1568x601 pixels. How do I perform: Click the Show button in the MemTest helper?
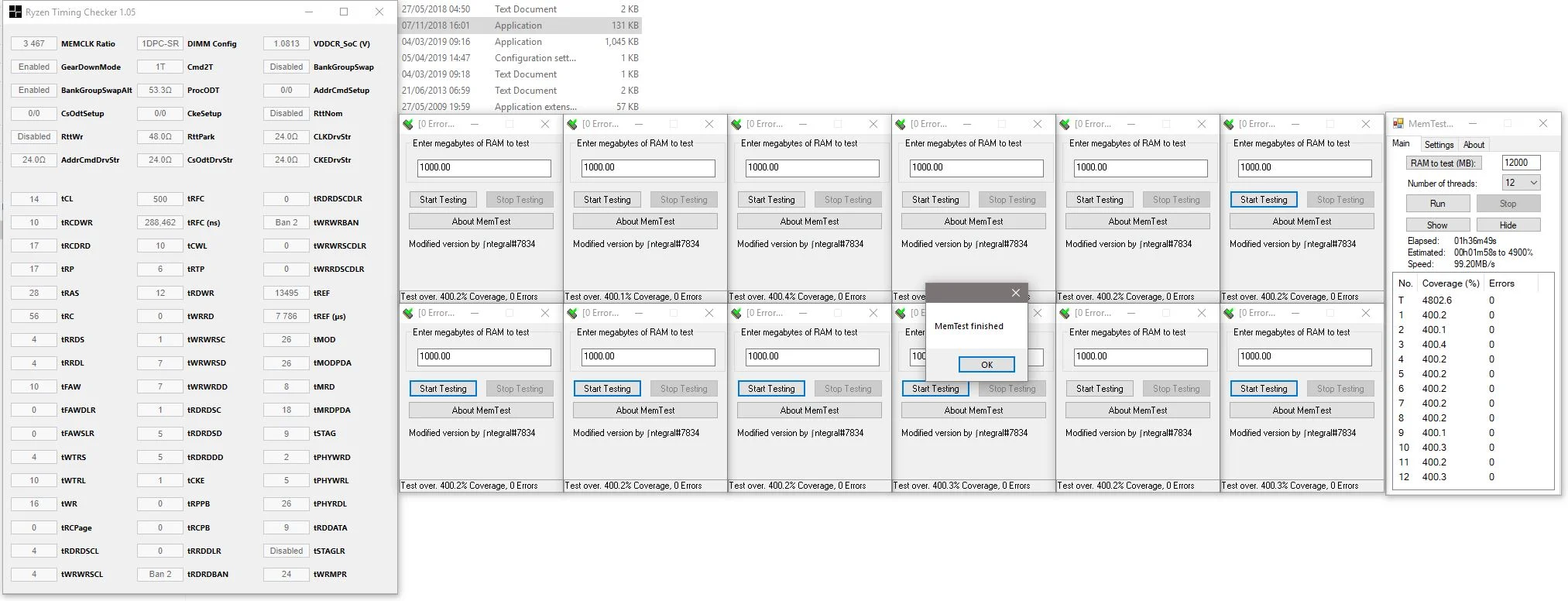click(x=1437, y=225)
